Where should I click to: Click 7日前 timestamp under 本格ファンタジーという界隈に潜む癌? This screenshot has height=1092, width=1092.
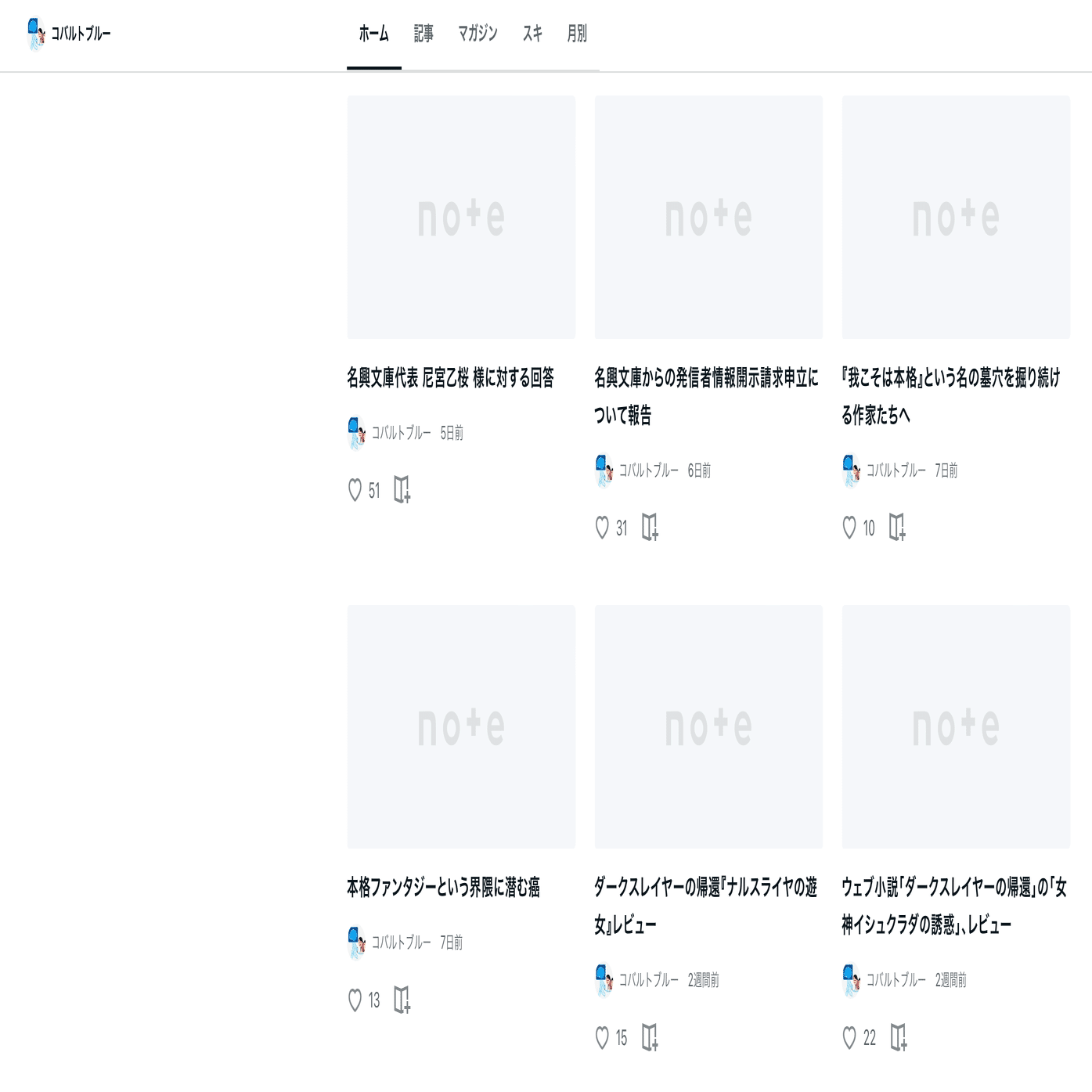click(452, 942)
